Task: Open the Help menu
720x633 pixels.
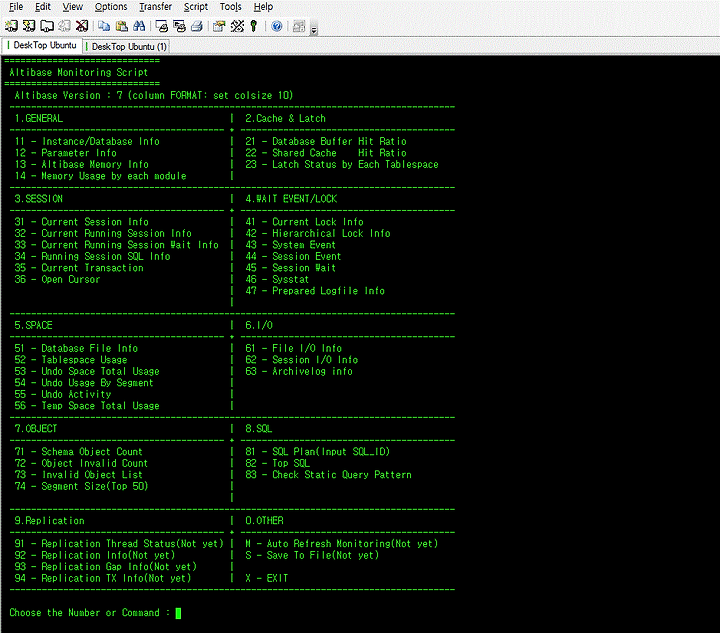Action: pyautogui.click(x=263, y=7)
